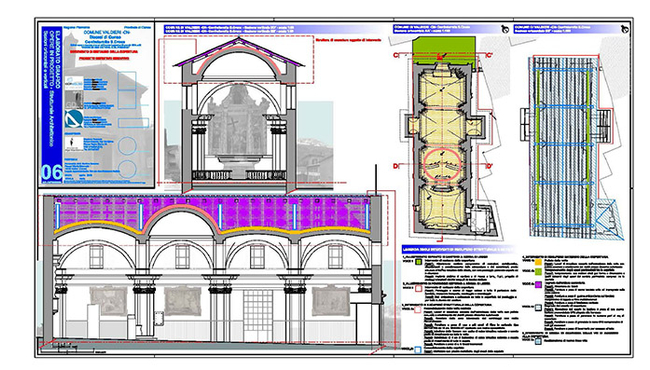The image size is (650, 370).
Task: Click the blue outlined box at the legend's bottom left
Action: click(x=418, y=350)
